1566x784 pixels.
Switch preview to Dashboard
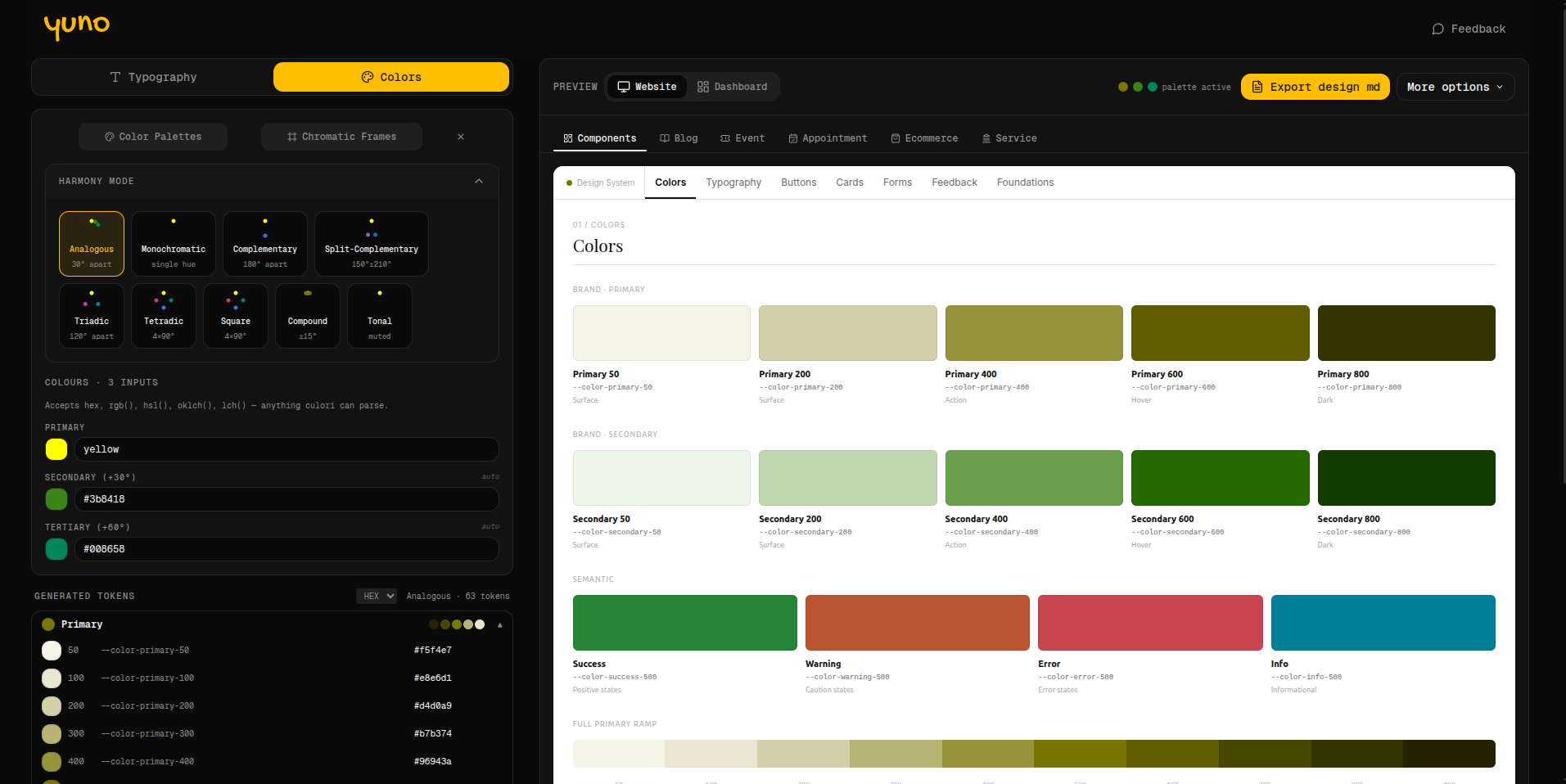click(733, 87)
